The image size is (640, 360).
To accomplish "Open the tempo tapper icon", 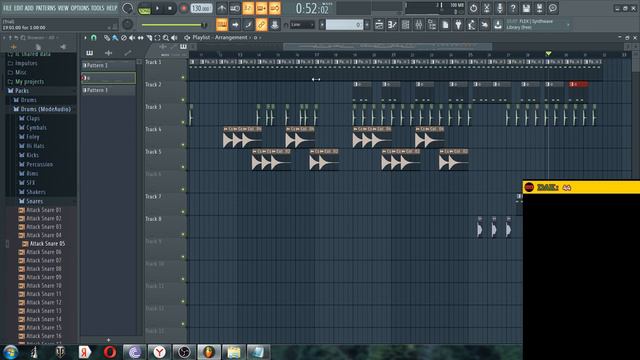I will [471, 25].
